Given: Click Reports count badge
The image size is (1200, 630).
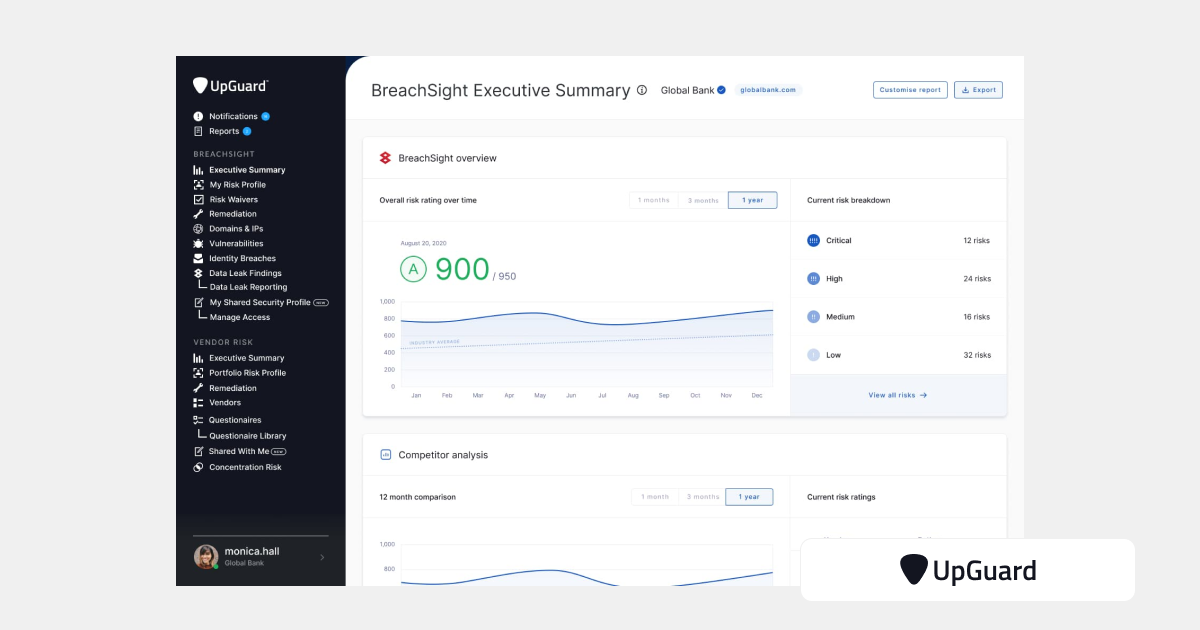Looking at the screenshot, I should pos(247,131).
